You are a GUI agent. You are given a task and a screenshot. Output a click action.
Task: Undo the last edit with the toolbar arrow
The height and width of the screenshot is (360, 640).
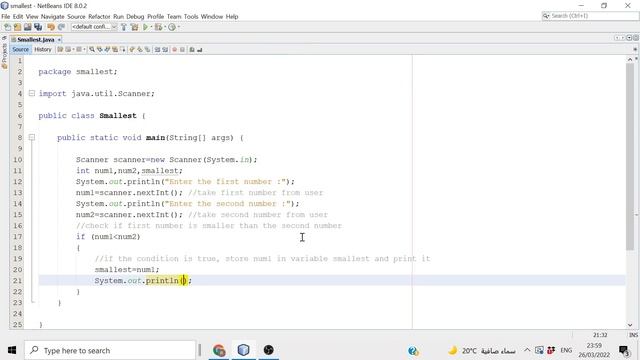coord(51,27)
